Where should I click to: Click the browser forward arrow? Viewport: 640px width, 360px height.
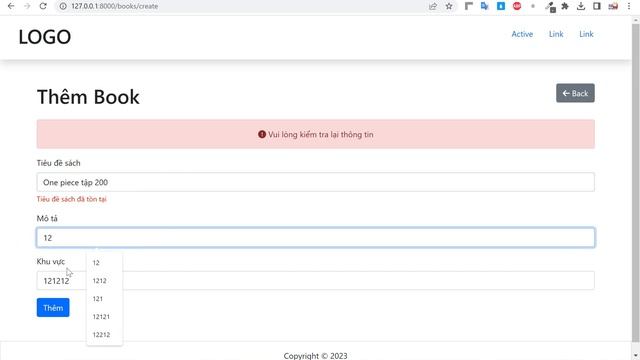coord(27,6)
